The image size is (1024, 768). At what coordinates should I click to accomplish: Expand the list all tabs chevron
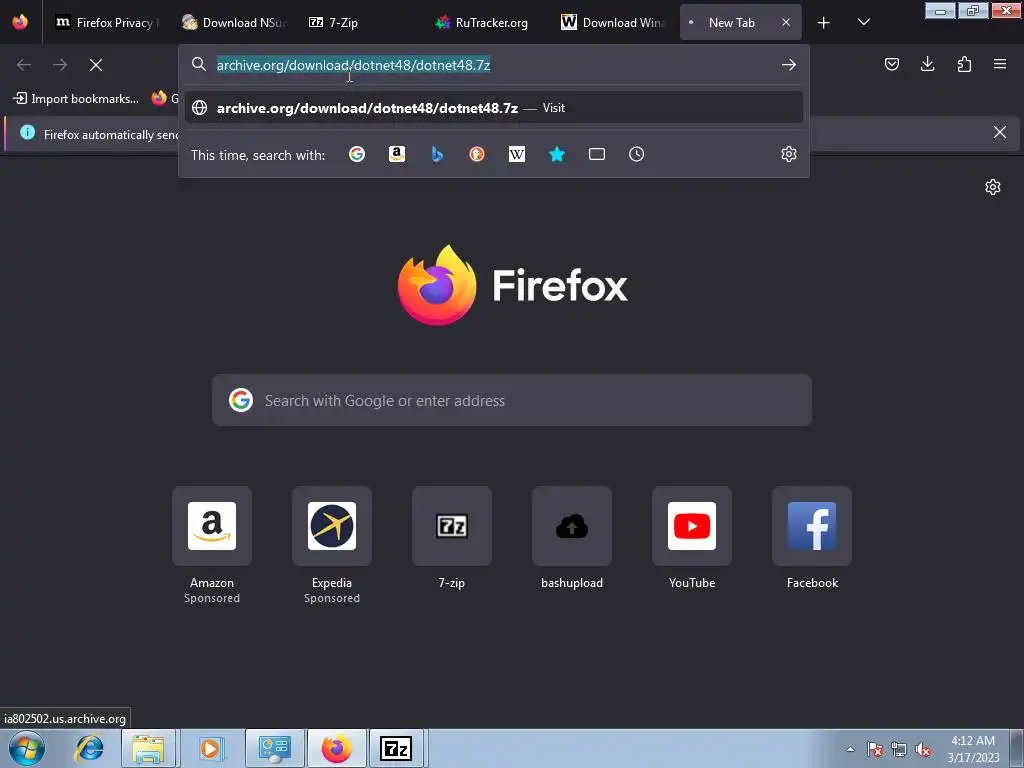(x=864, y=23)
